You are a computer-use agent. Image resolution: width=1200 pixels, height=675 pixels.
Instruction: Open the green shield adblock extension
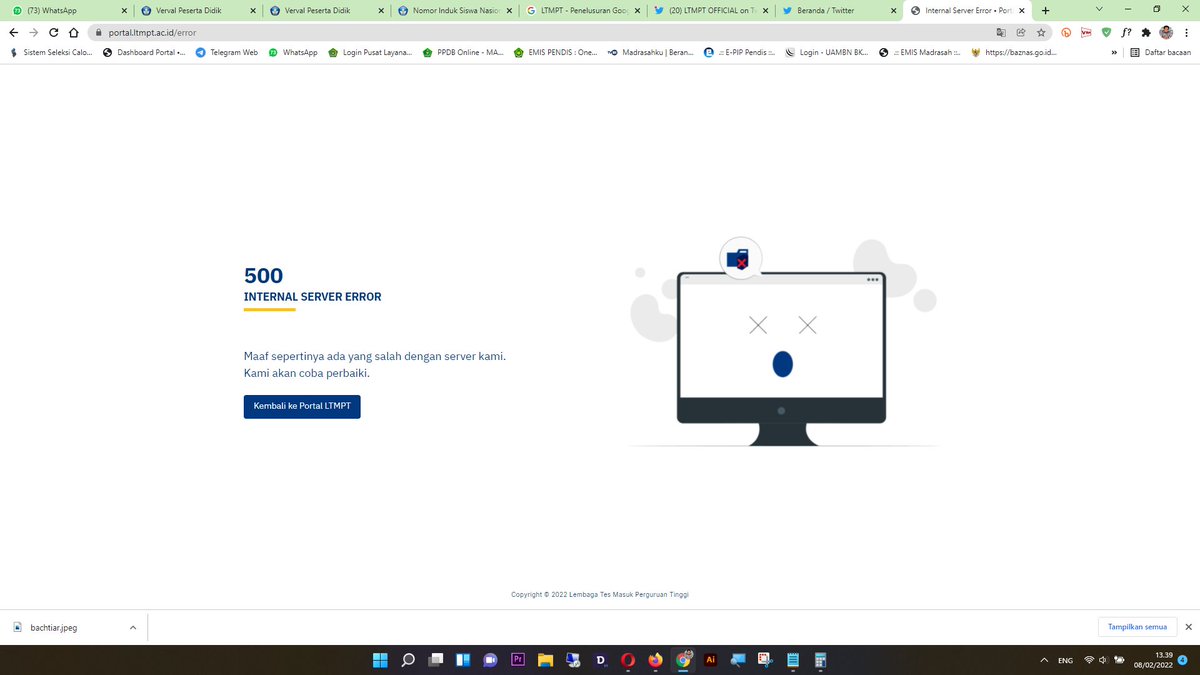point(1106,32)
